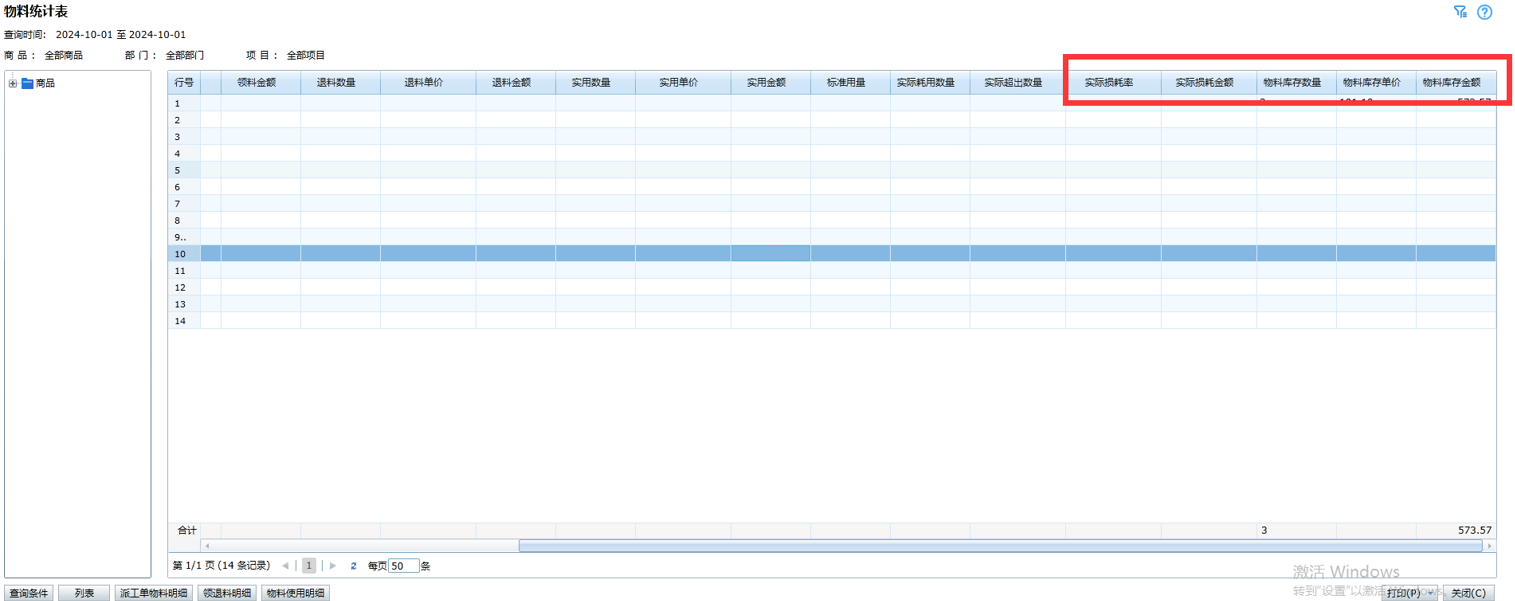Click the 领料金额 column header
Screen dimensions: 1515x601
256,83
